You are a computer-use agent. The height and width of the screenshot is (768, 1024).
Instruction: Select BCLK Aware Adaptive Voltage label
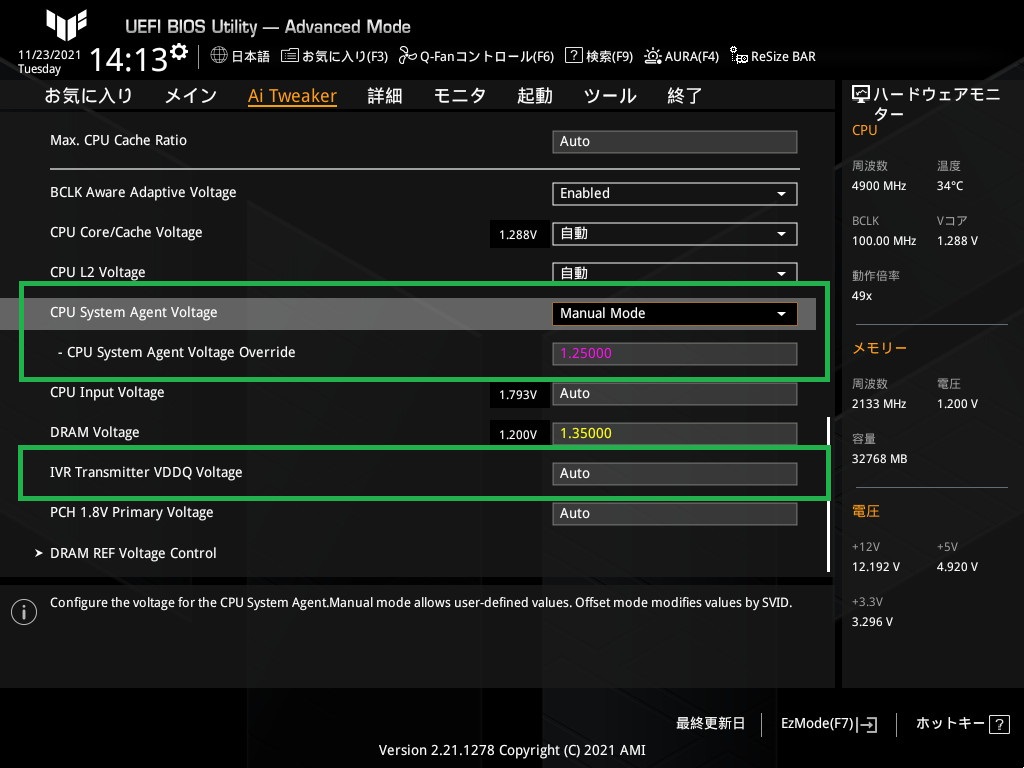[x=143, y=193]
